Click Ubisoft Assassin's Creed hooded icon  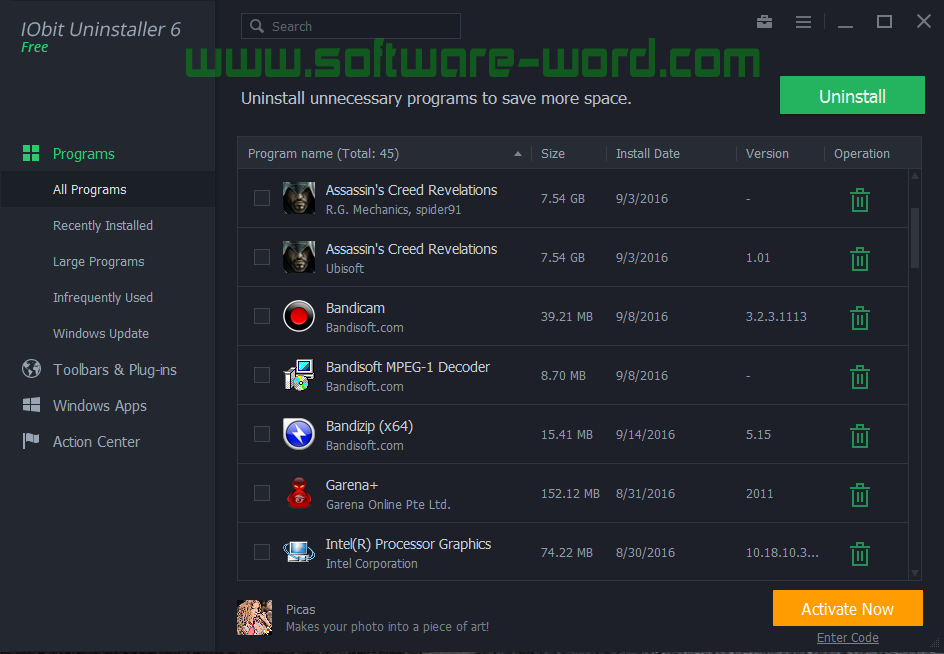tap(299, 257)
